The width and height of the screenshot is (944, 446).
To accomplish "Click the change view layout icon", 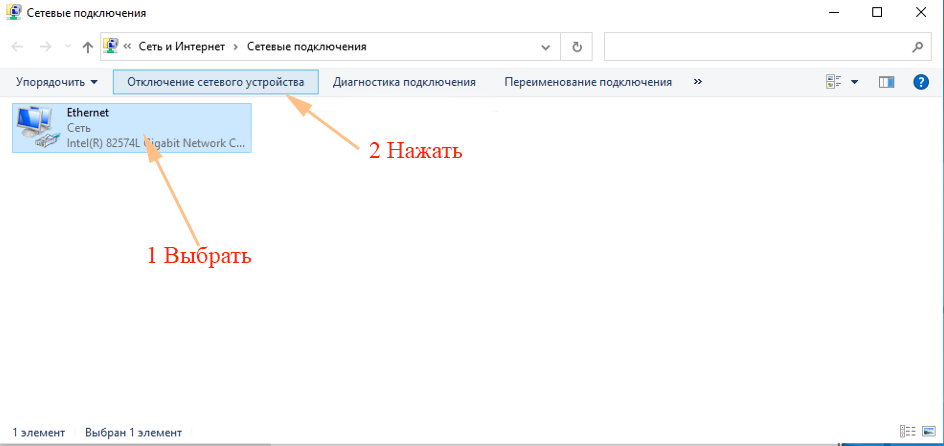I will pos(834,82).
